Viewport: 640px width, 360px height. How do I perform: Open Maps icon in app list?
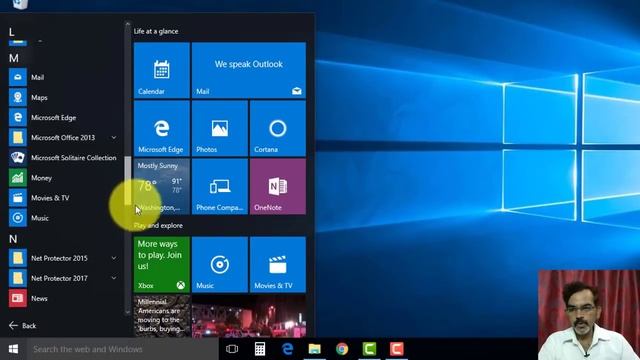(x=18, y=97)
